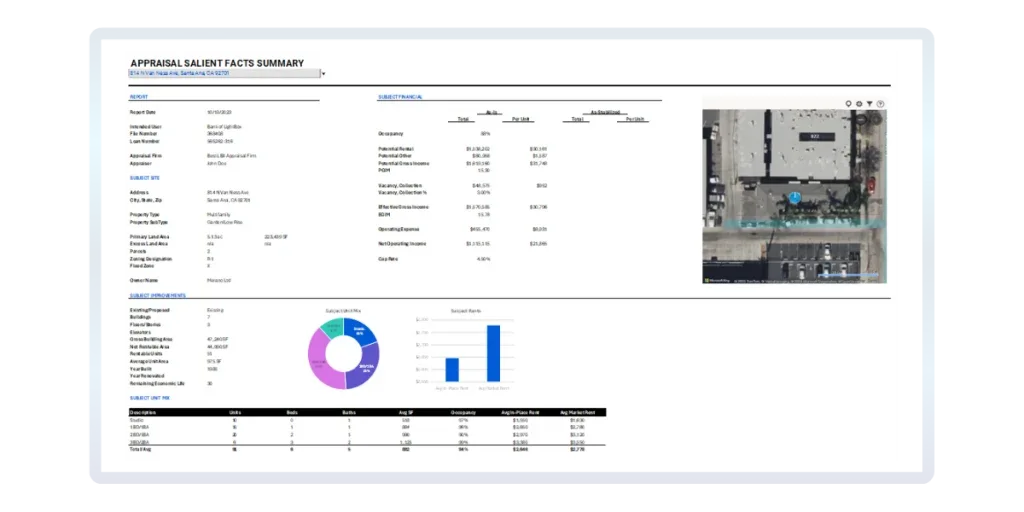Click the Property SubType label
This screenshot has width=1024, height=512.
148,222
